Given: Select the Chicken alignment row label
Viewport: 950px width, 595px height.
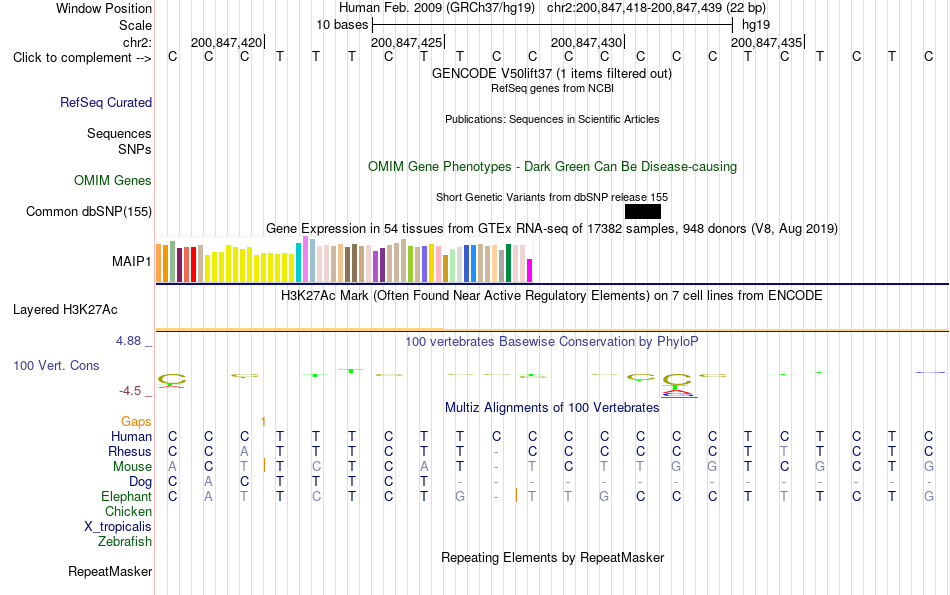Looking at the screenshot, I should (x=128, y=511).
